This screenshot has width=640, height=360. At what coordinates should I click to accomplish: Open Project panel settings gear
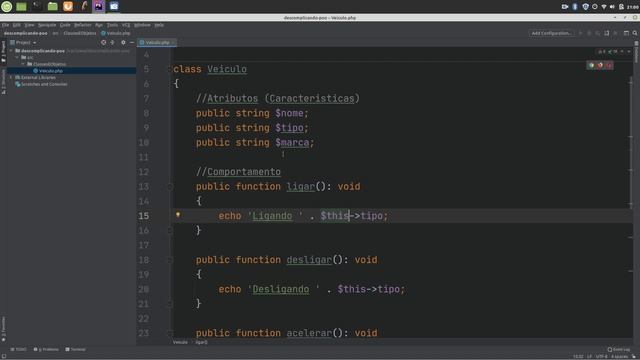tap(123, 42)
